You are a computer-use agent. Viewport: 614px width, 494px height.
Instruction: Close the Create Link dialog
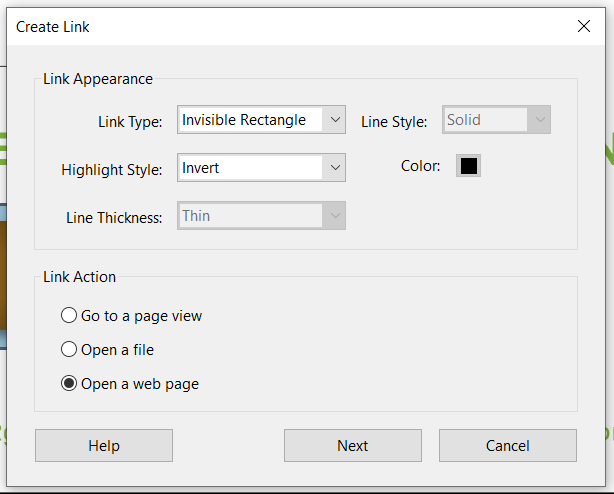(584, 27)
